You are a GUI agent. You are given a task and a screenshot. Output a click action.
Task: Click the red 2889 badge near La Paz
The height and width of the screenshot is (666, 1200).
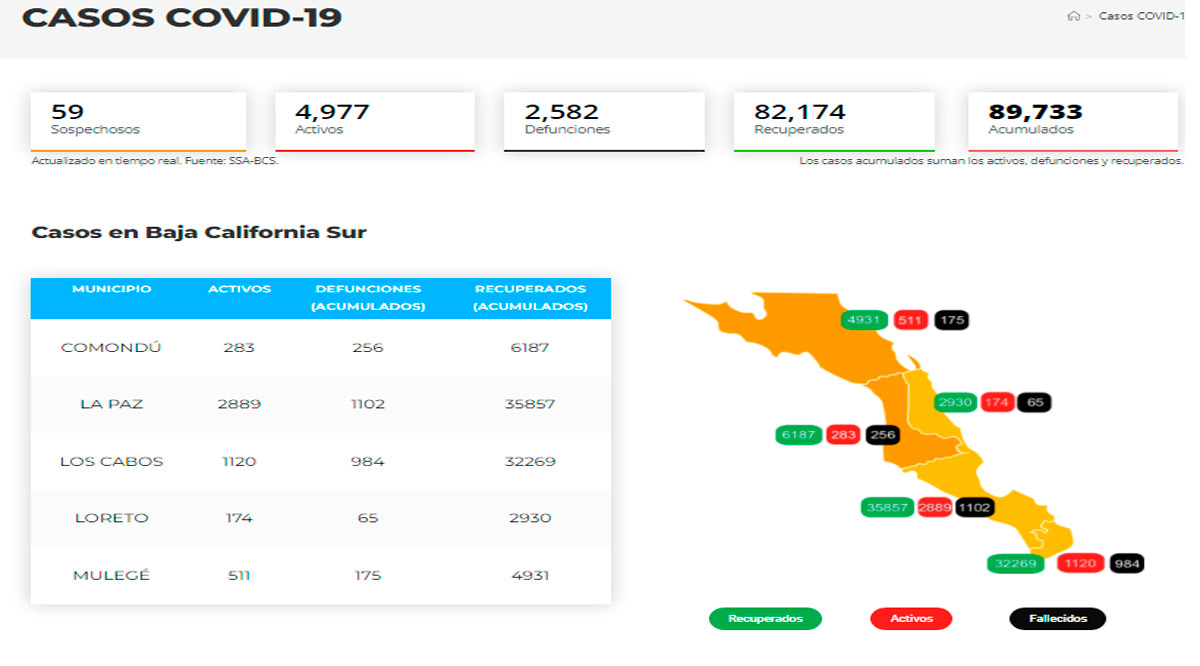tap(934, 508)
